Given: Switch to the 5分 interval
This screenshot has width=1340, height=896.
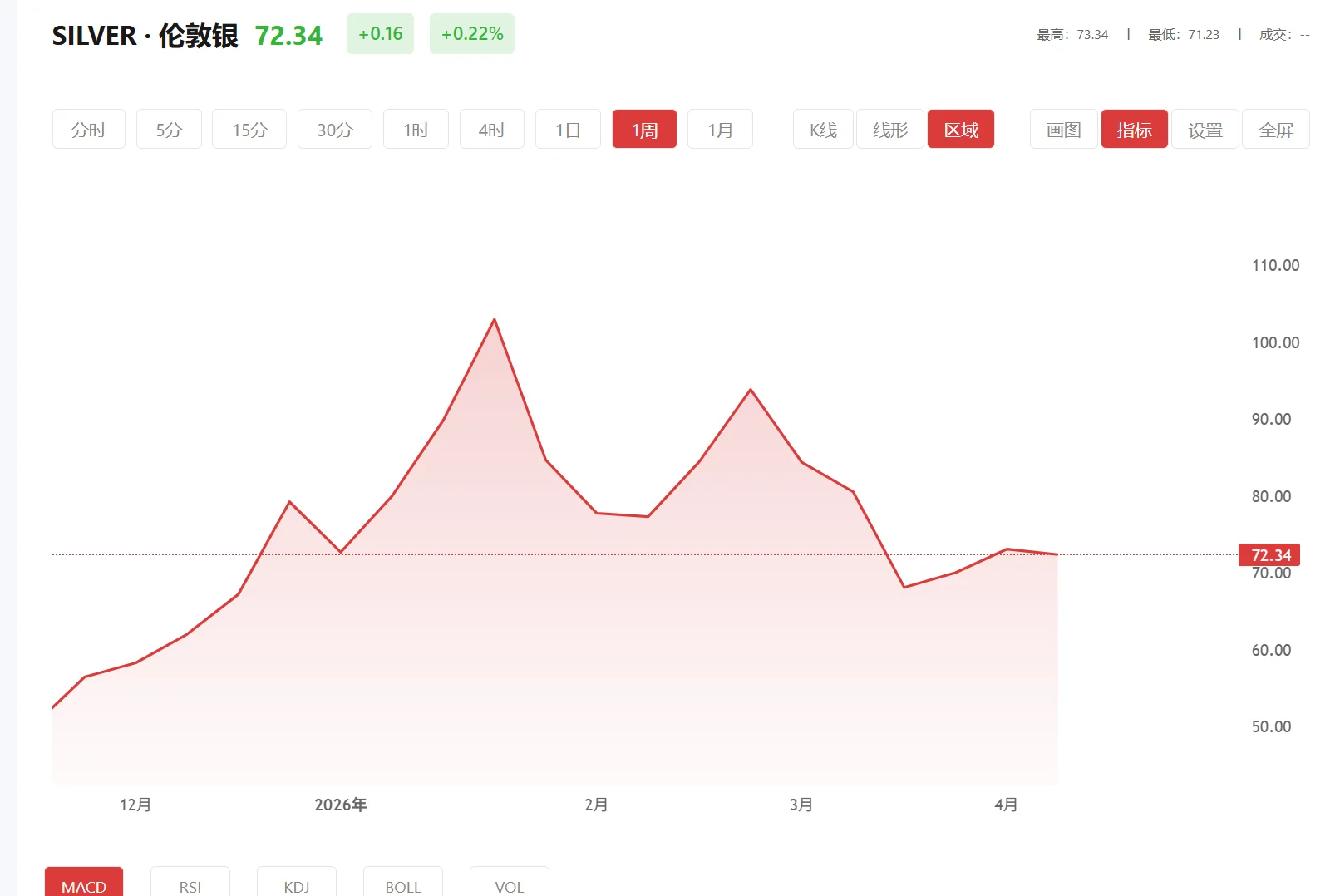Looking at the screenshot, I should coord(169,129).
